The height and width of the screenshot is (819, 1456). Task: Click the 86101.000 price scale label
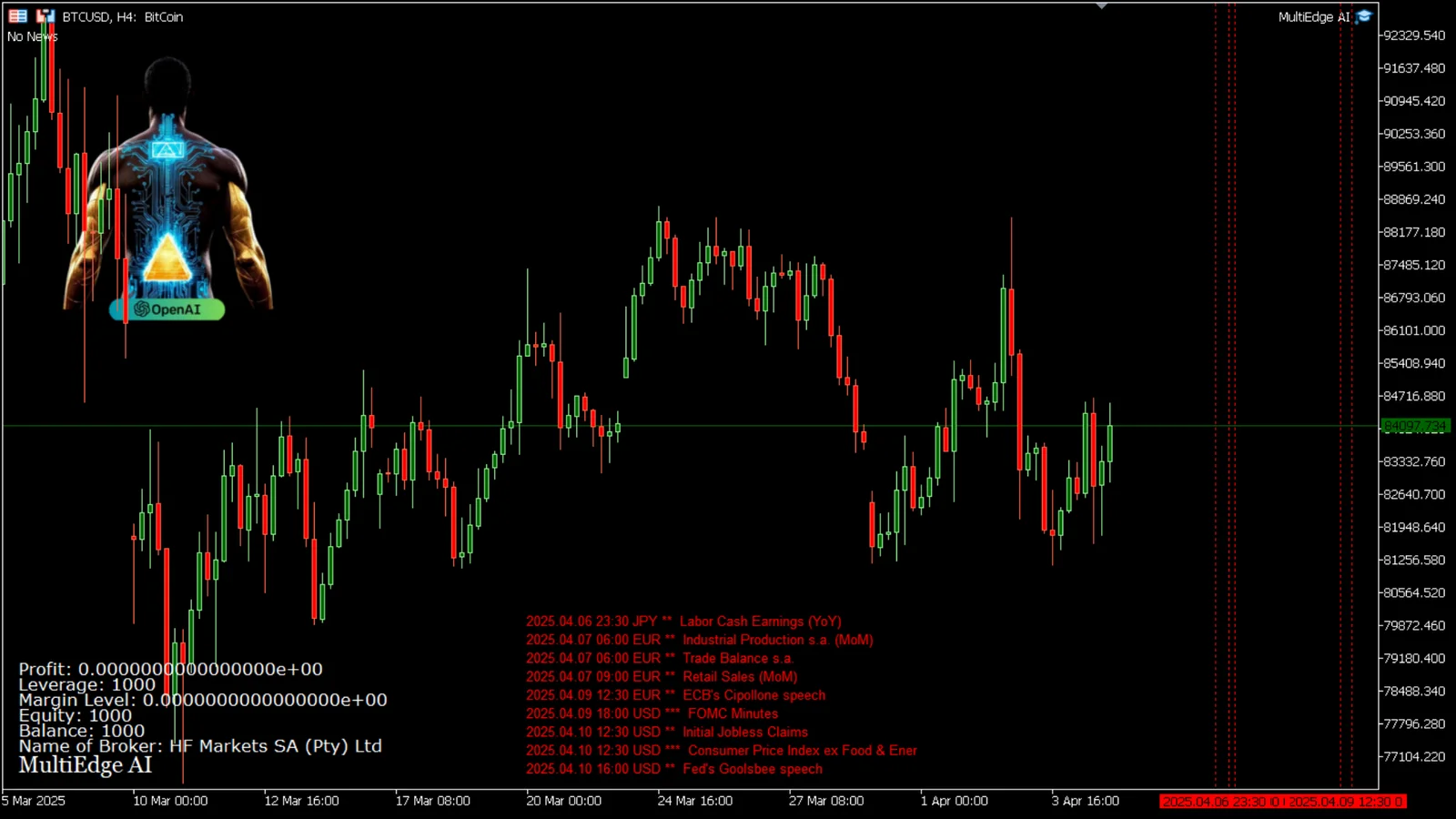[x=1414, y=330]
